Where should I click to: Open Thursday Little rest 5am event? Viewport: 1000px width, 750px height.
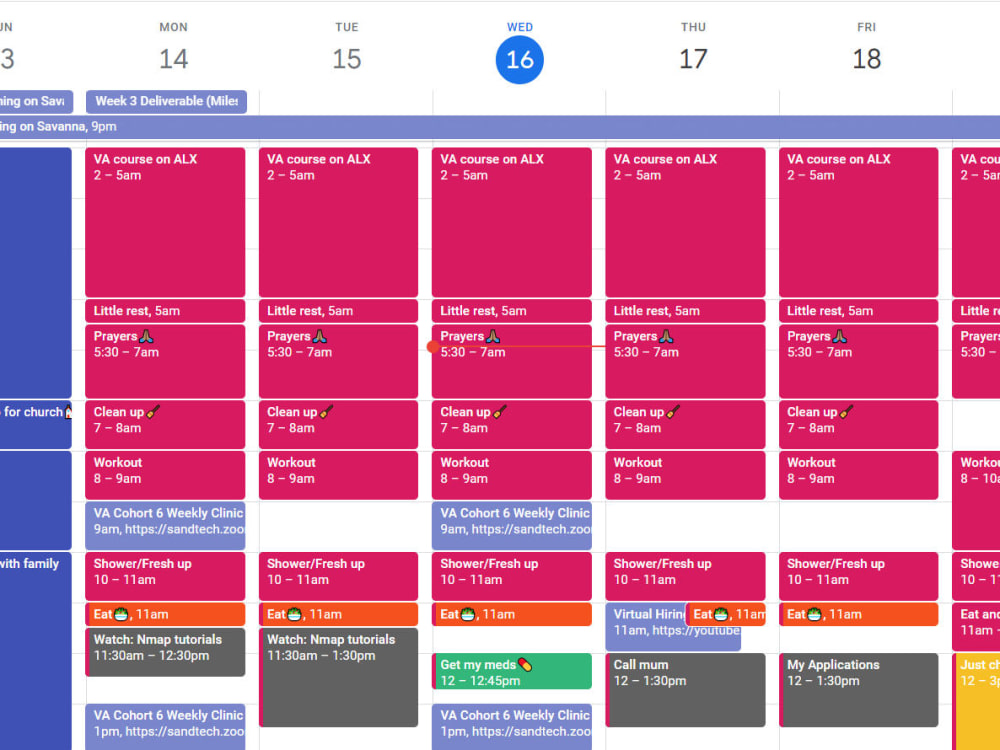685,311
